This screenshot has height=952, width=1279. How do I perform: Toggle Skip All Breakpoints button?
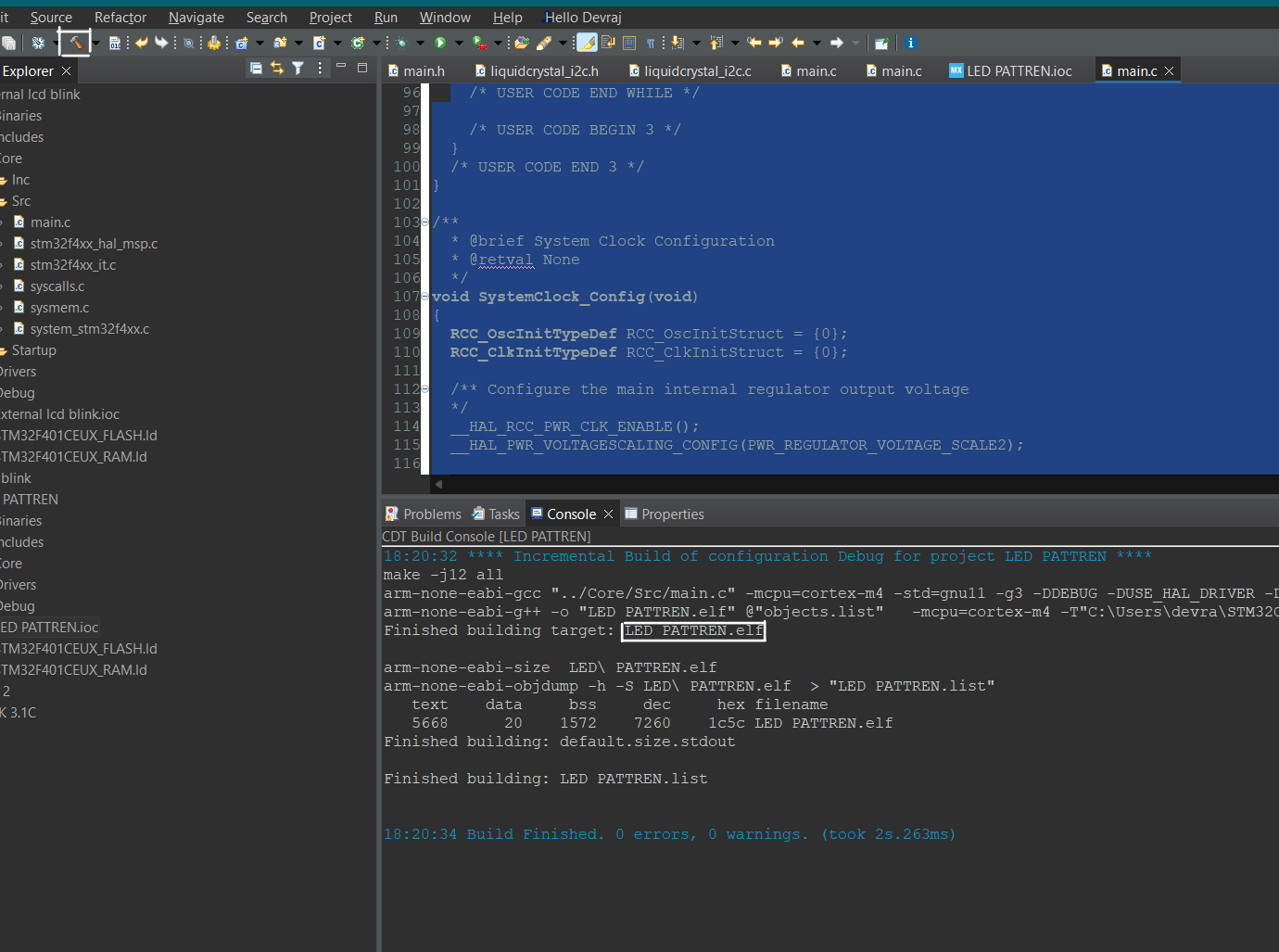point(188,43)
